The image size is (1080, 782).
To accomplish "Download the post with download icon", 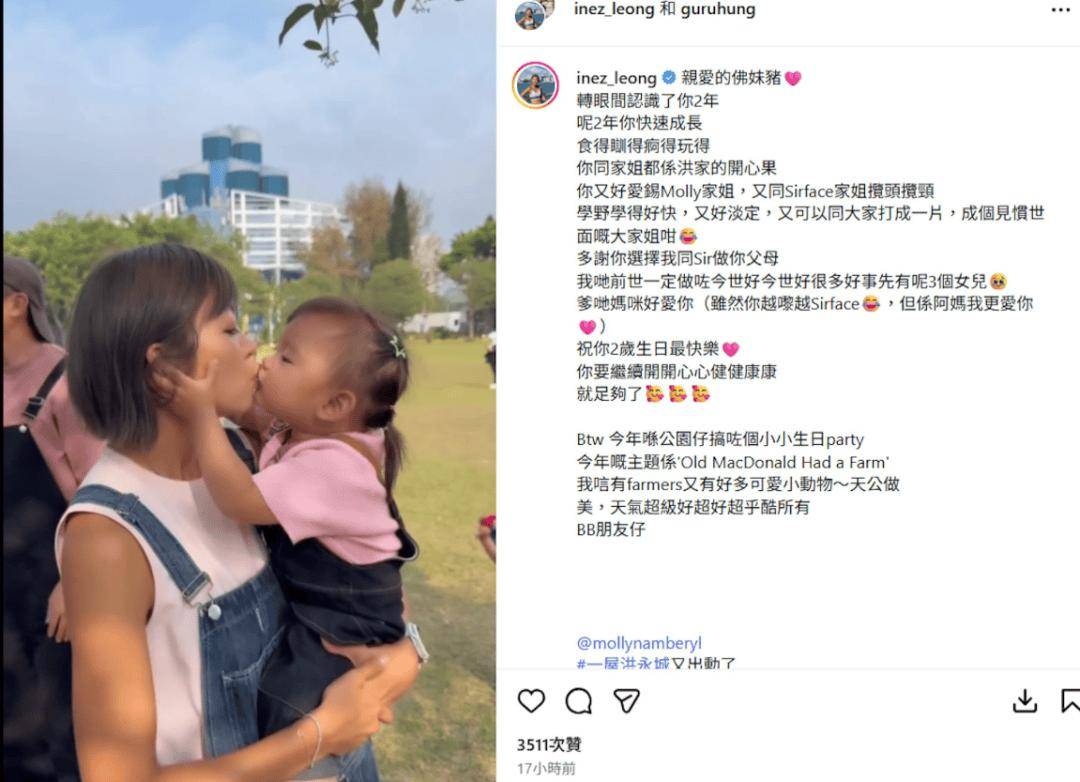I will click(1025, 701).
